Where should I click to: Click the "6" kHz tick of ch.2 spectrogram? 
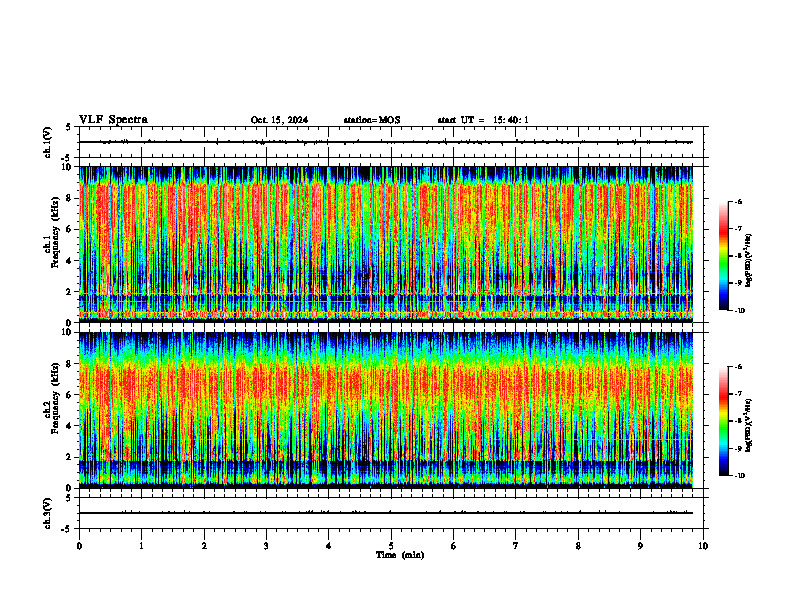pyautogui.click(x=70, y=395)
